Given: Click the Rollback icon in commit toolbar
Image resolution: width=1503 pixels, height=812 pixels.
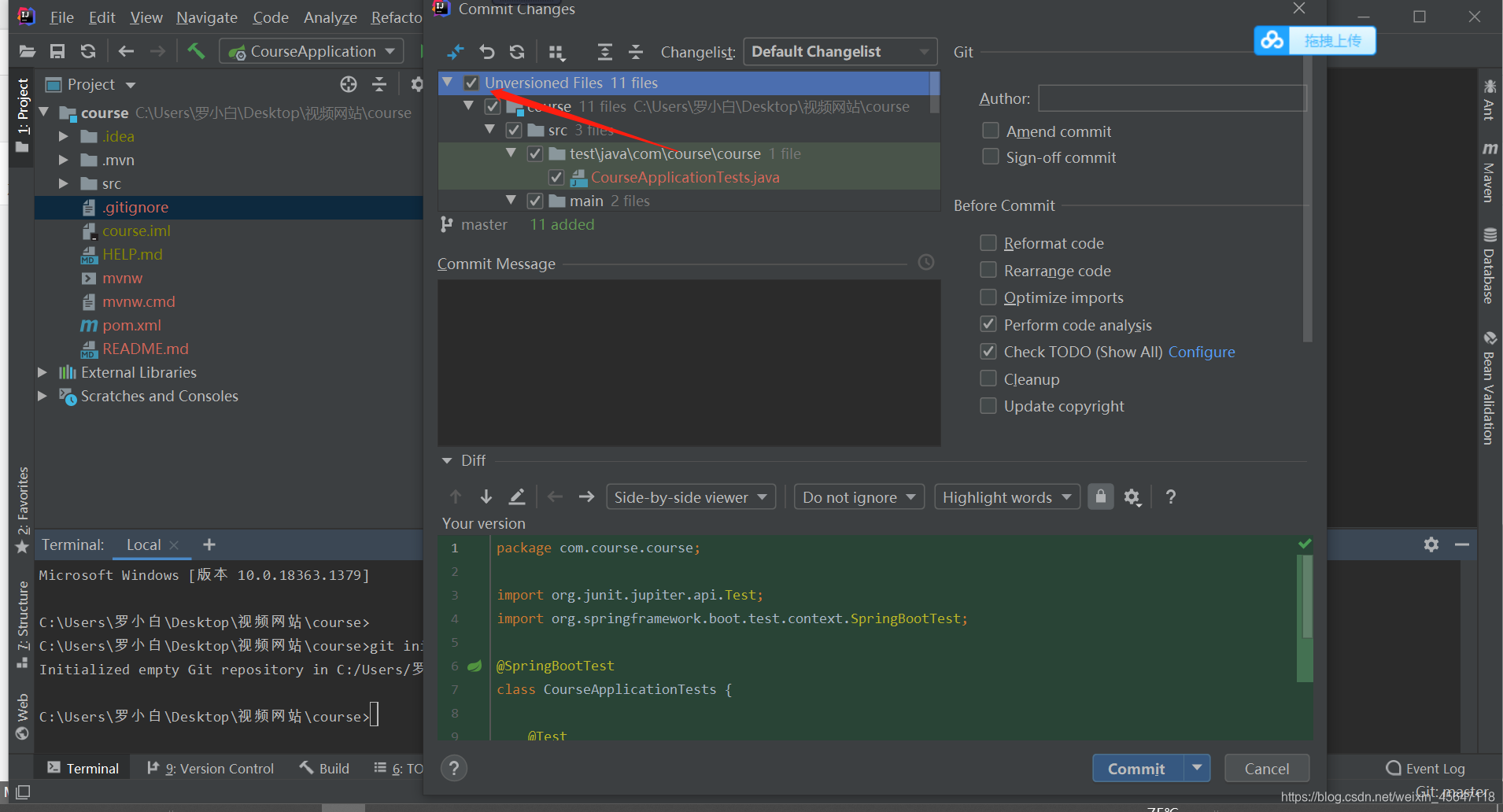Looking at the screenshot, I should click(x=487, y=52).
